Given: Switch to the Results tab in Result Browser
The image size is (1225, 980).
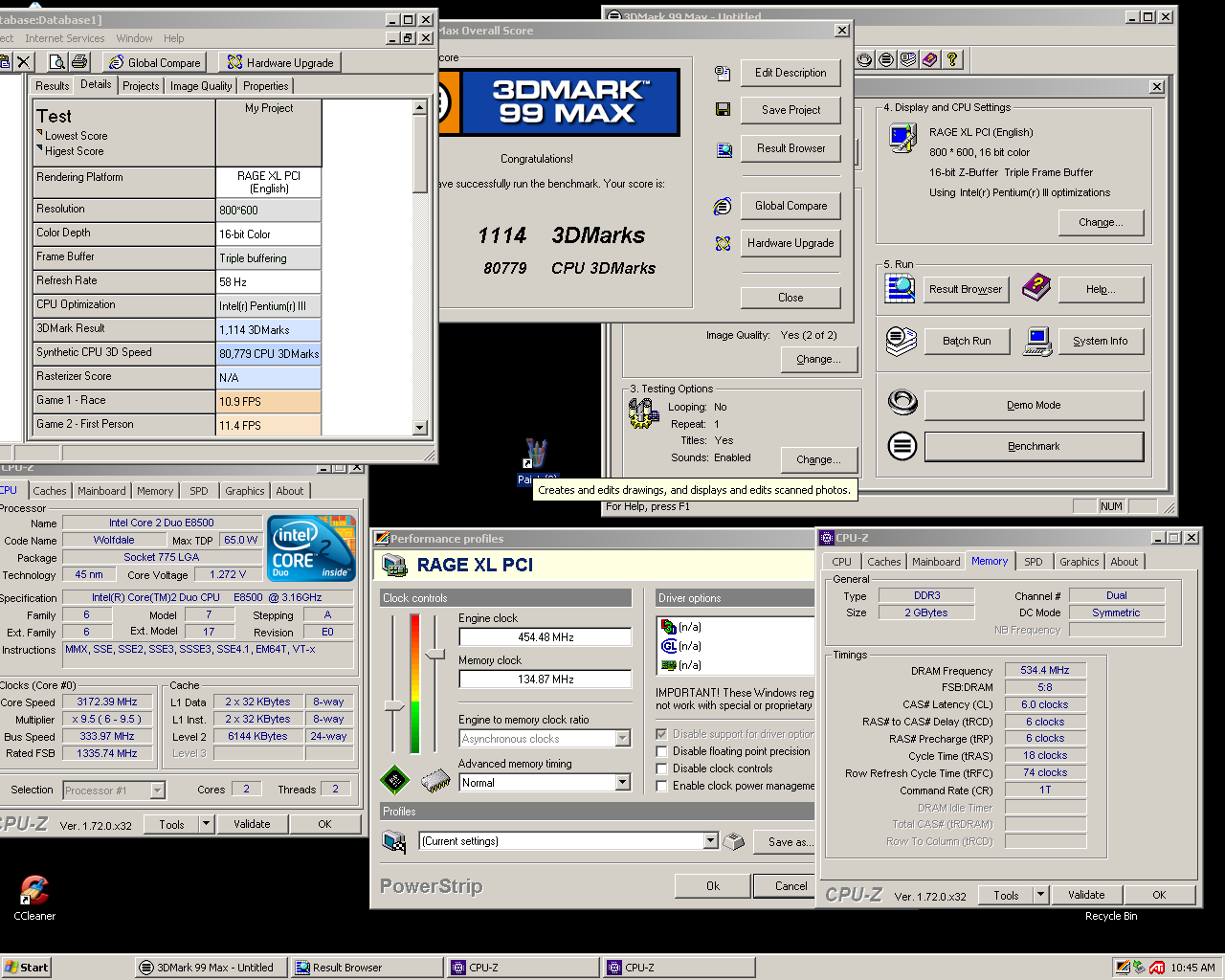Looking at the screenshot, I should pyautogui.click(x=52, y=86).
